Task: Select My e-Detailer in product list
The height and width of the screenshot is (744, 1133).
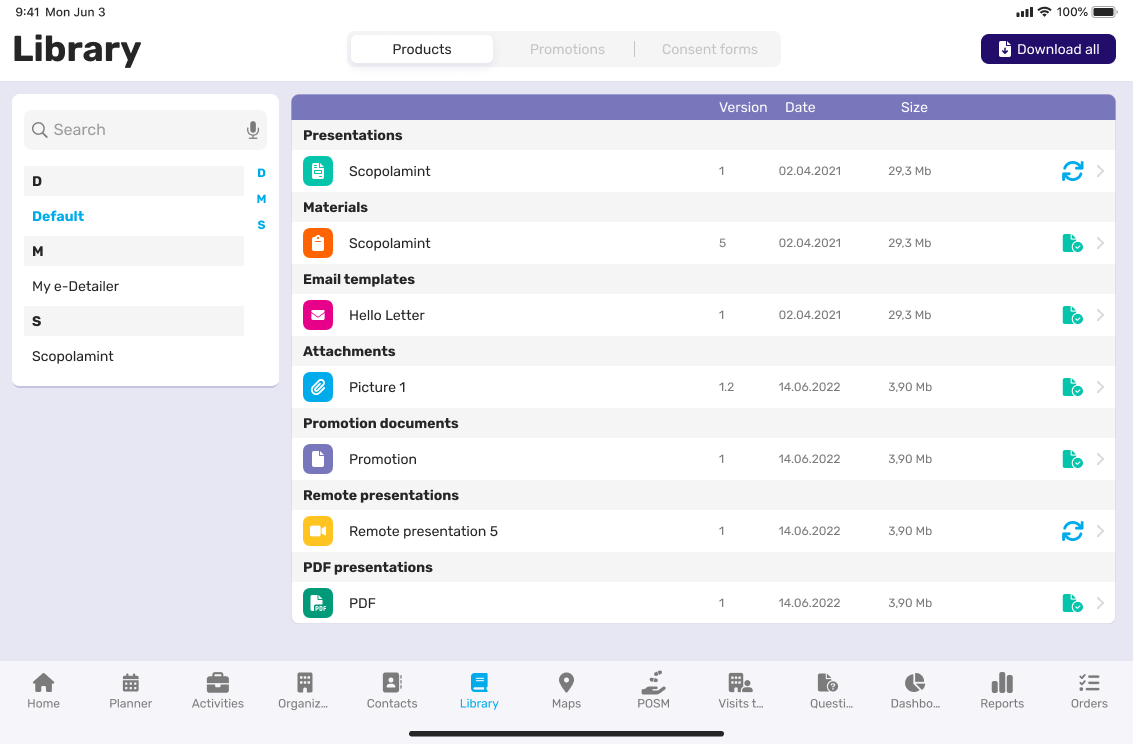Action: (x=76, y=286)
